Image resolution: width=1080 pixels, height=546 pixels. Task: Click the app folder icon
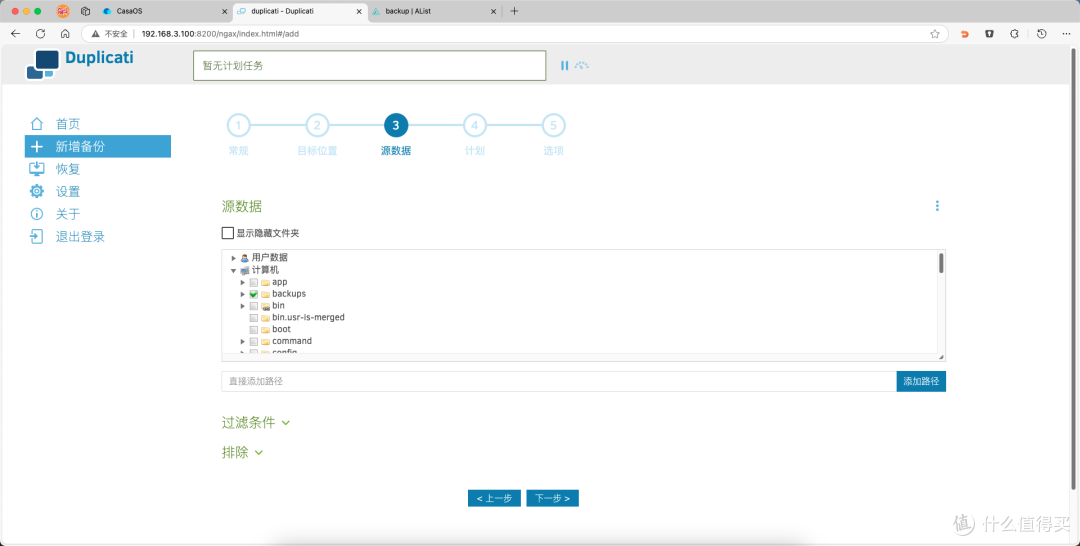[265, 282]
